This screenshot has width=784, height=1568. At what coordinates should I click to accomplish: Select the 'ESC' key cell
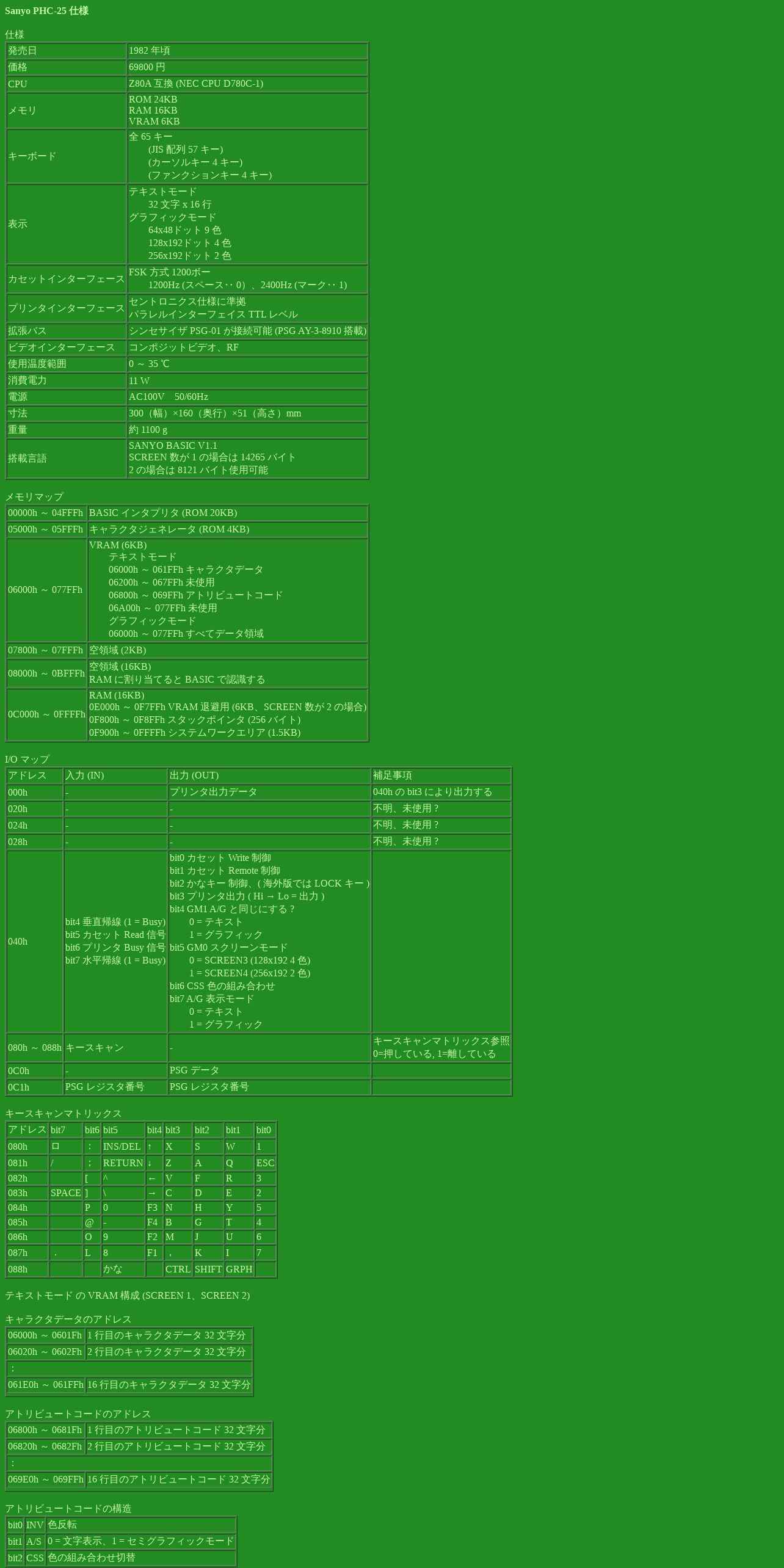coord(266,1163)
